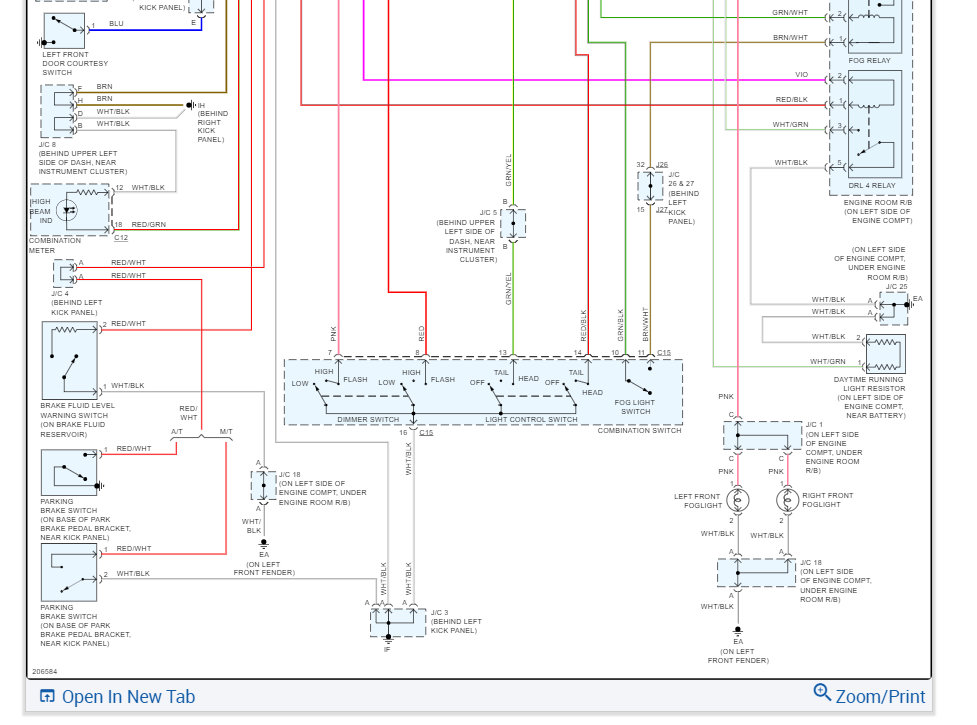This screenshot has width=977, height=725.
Task: Click the LIGHT CONTROL SWITCH label
Action: [x=531, y=419]
